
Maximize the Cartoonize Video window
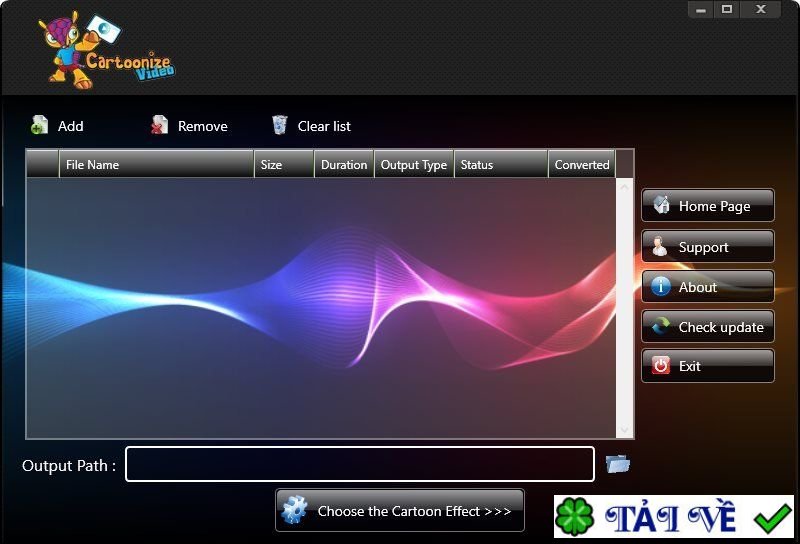(727, 9)
